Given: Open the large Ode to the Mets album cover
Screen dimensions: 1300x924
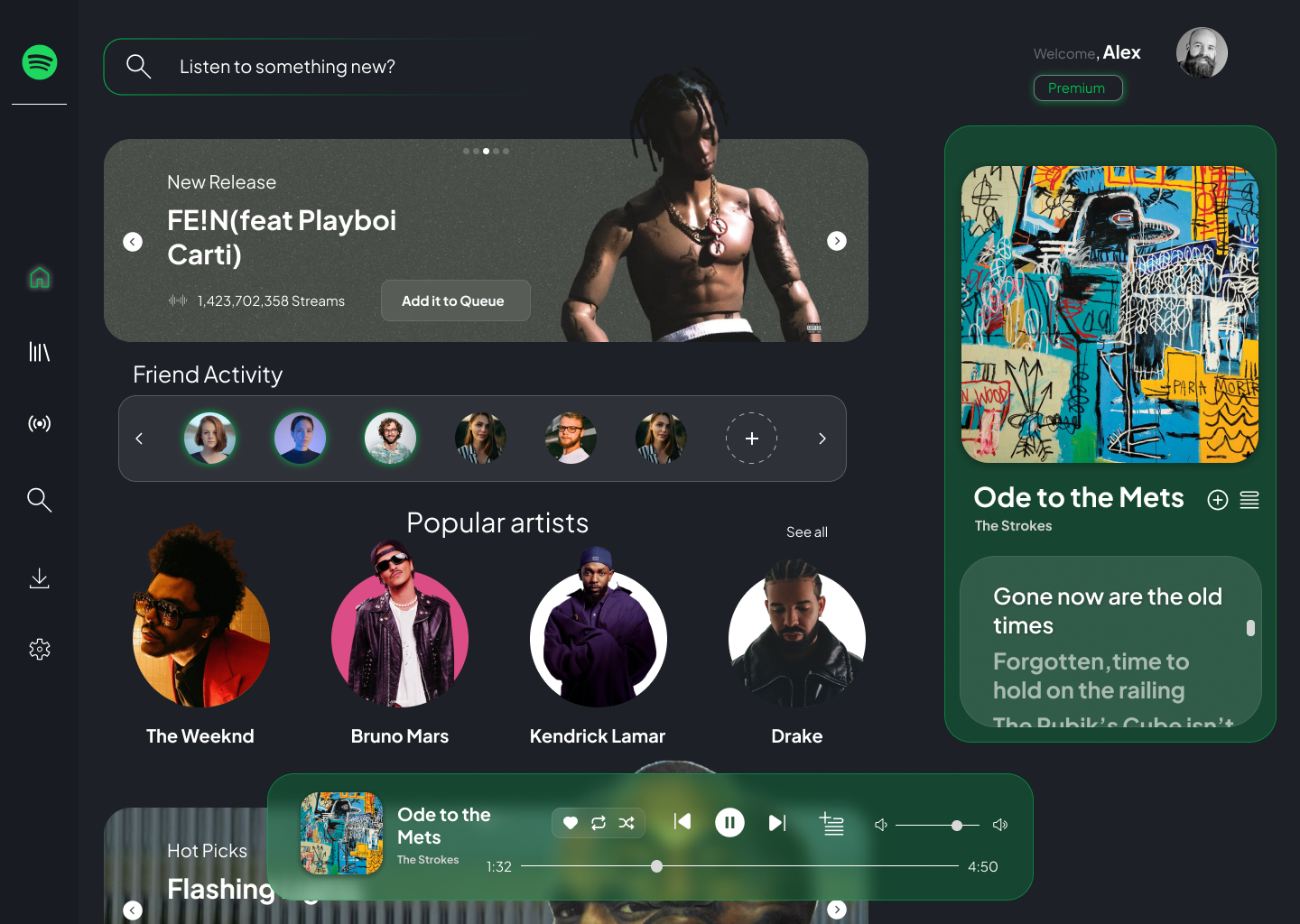Looking at the screenshot, I should pyautogui.click(x=1110, y=314).
